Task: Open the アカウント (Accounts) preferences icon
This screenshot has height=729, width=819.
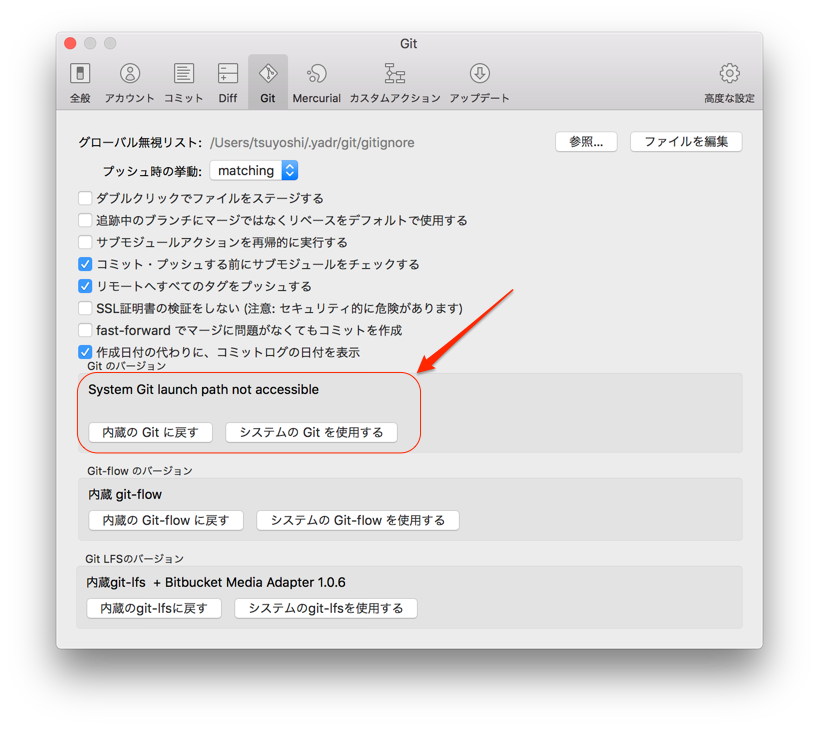Action: (x=130, y=83)
